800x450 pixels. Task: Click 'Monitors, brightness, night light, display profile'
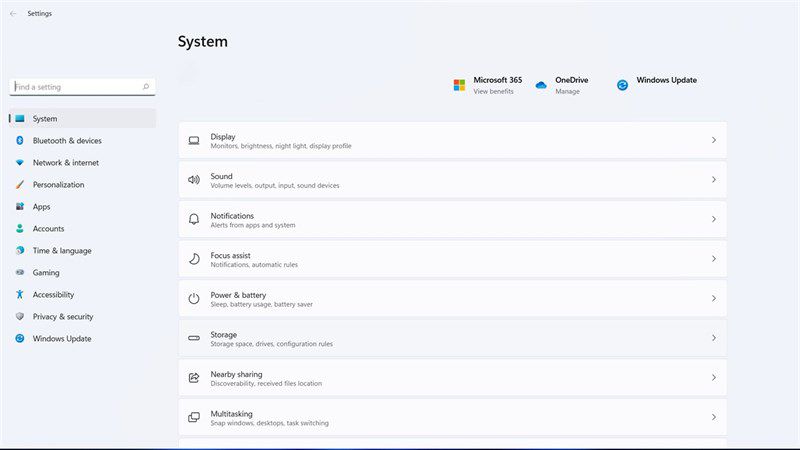point(281,146)
